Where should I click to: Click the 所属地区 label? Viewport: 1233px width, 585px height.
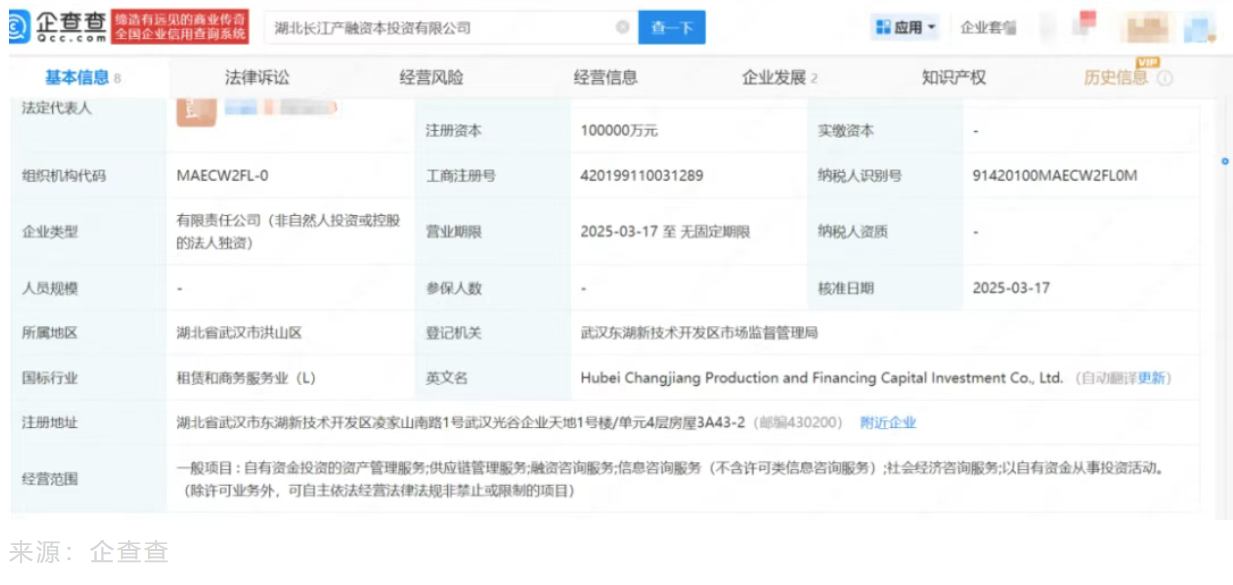50,333
